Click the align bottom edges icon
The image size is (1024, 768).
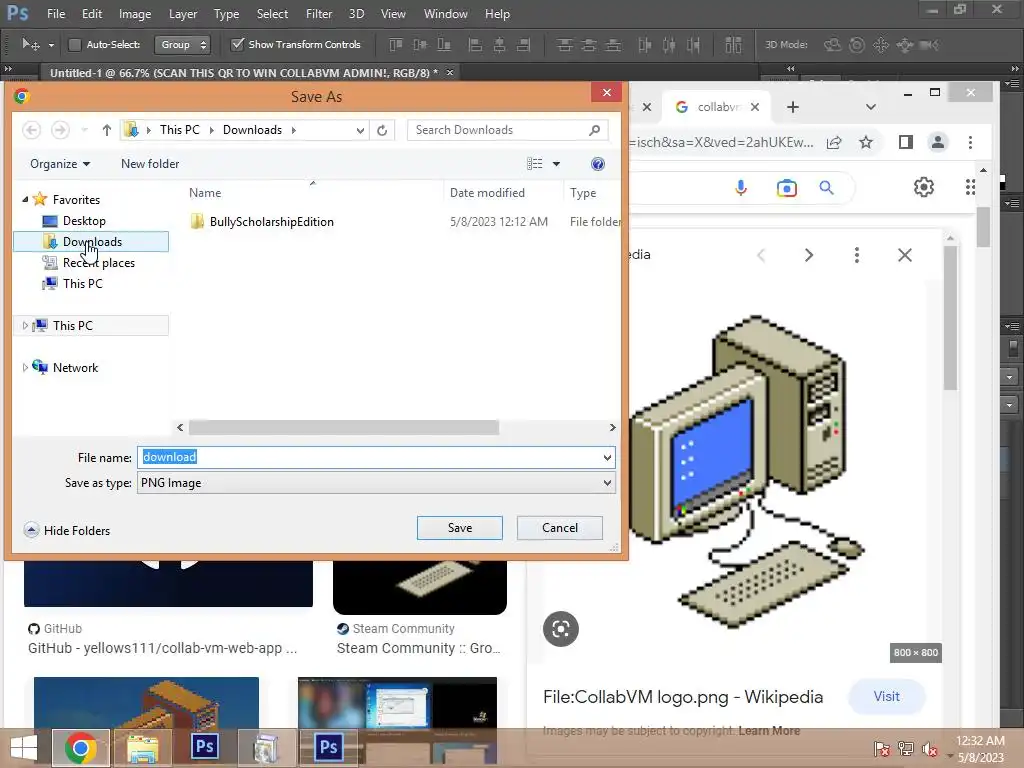click(x=444, y=44)
